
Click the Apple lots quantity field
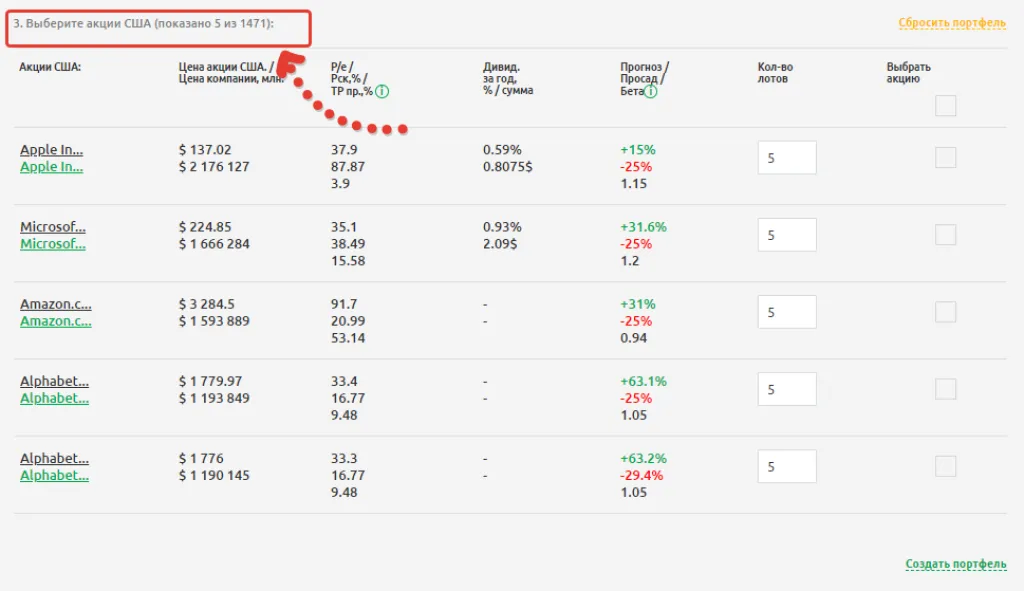point(787,158)
